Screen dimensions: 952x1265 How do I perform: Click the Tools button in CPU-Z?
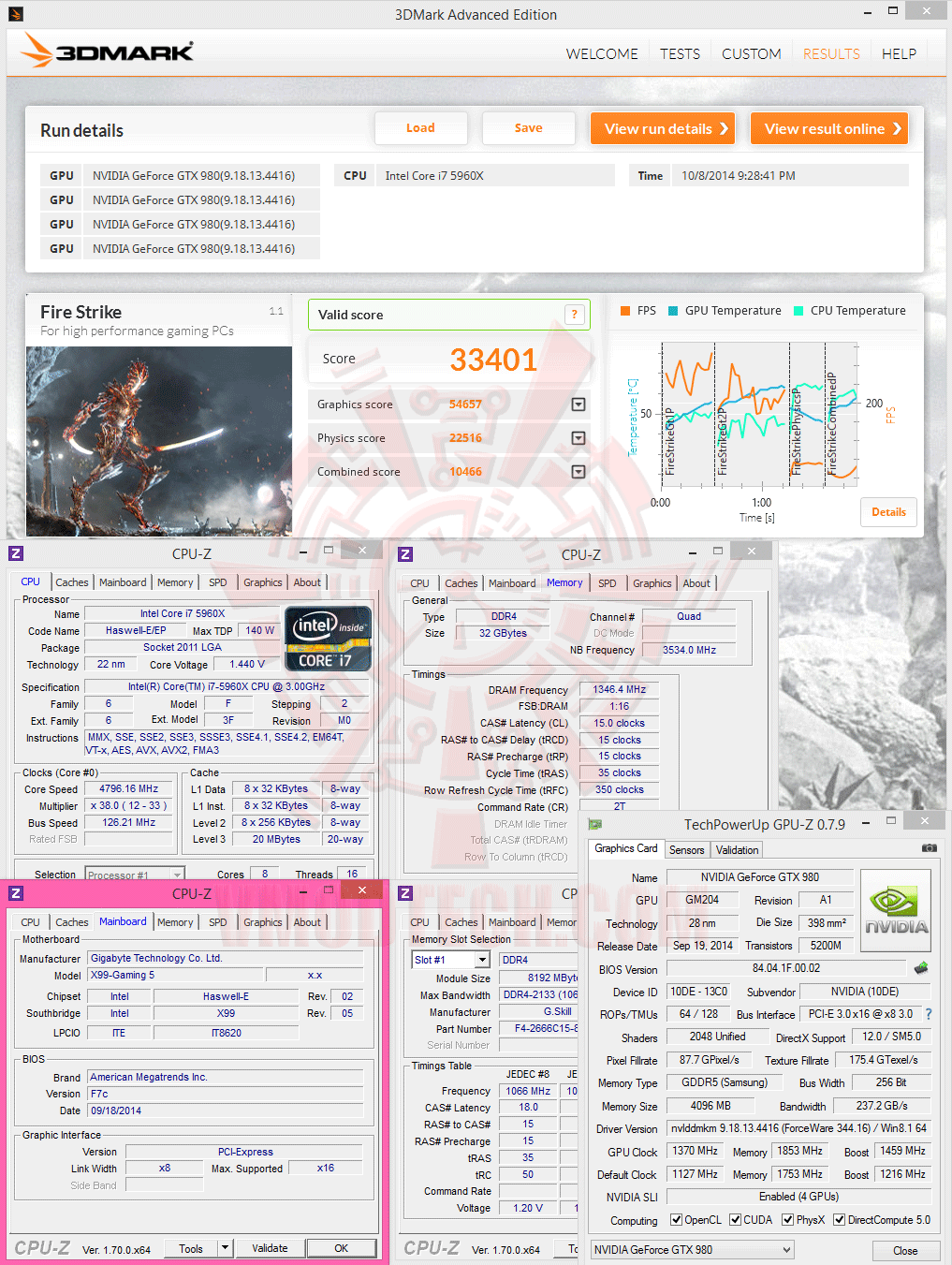(191, 1248)
